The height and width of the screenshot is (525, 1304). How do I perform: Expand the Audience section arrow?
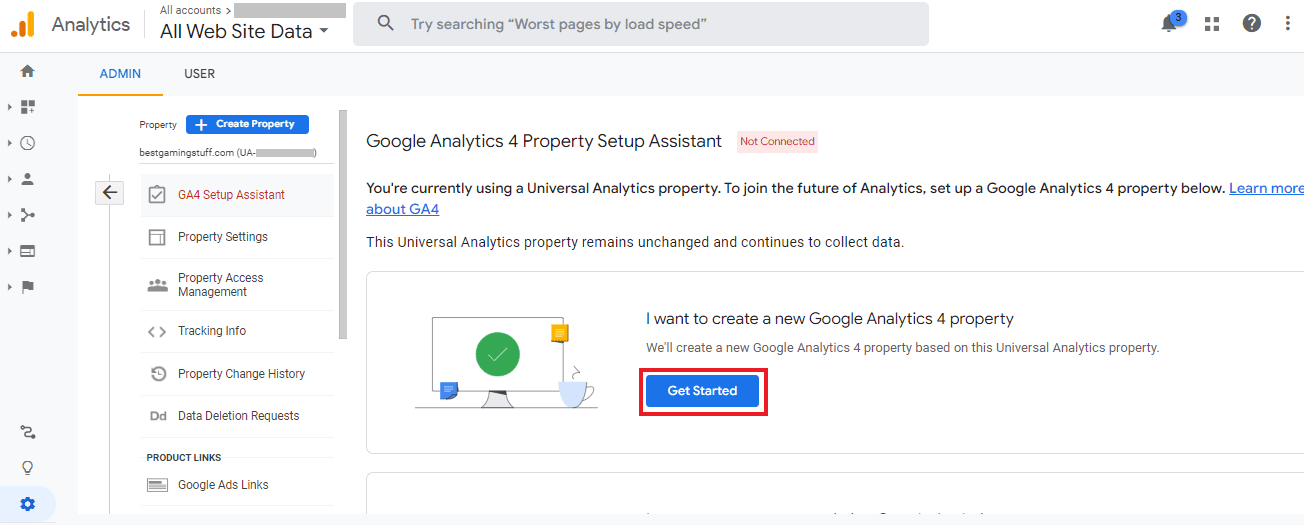coord(10,179)
